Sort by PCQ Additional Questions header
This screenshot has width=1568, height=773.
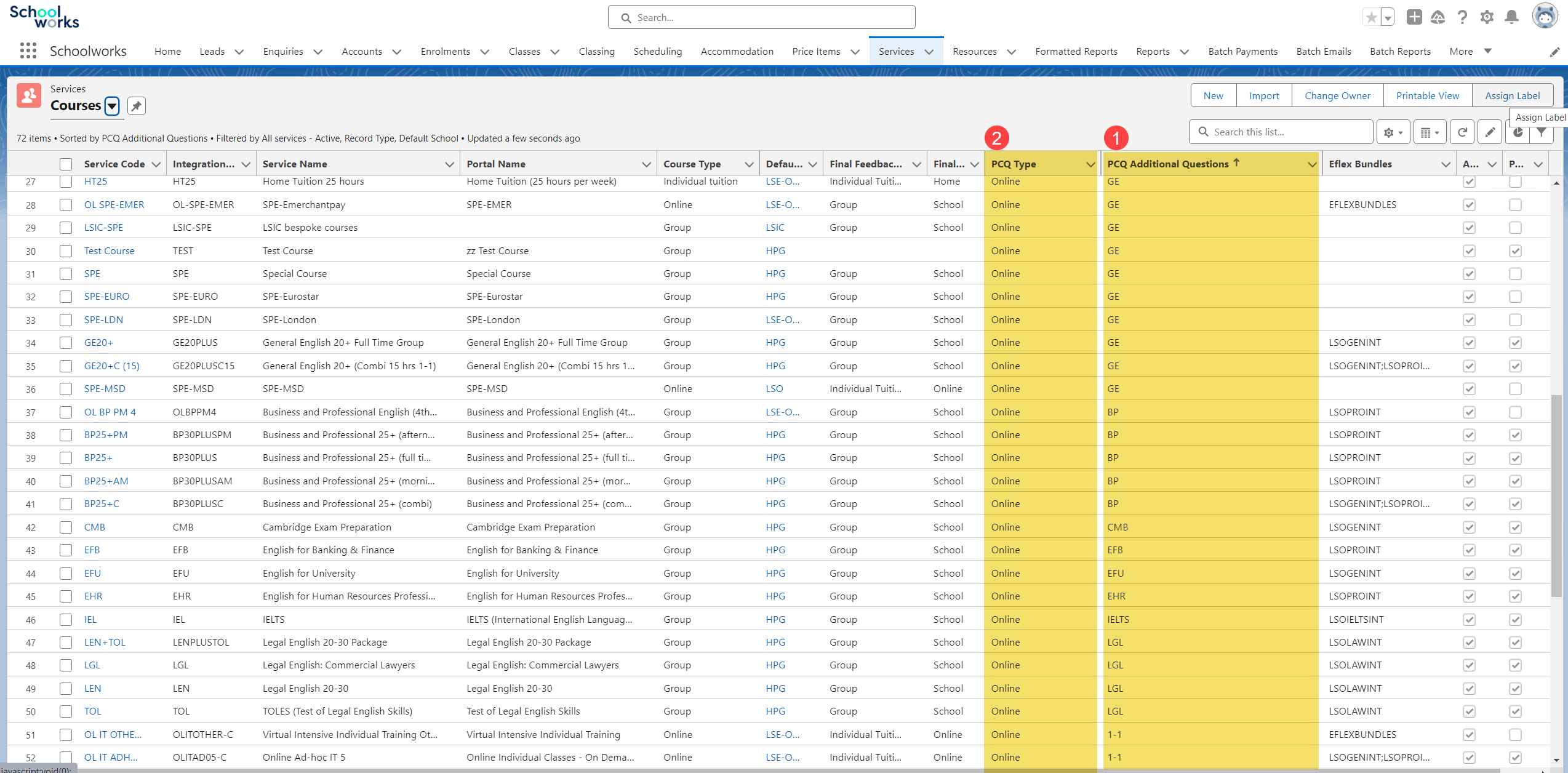(1167, 164)
